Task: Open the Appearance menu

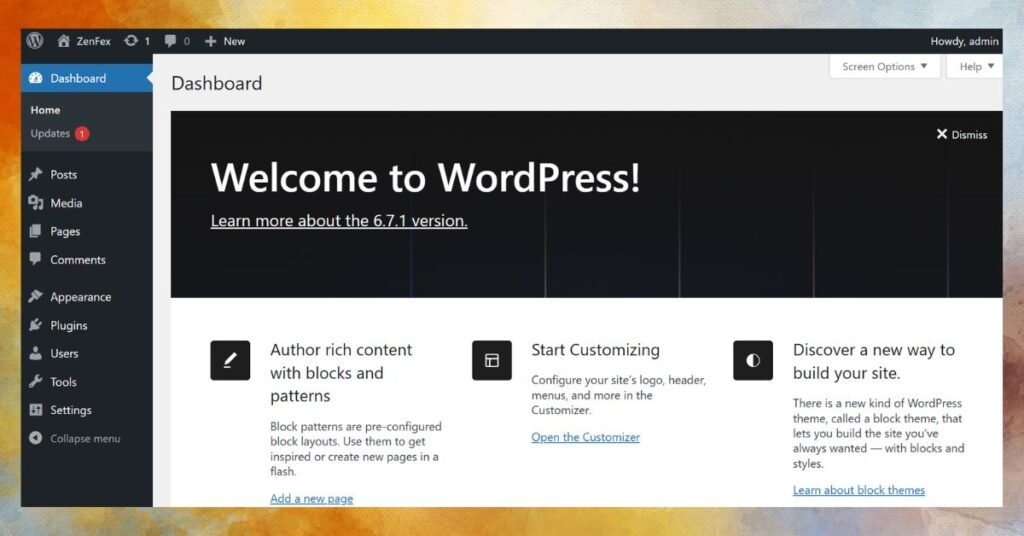Action: (x=80, y=297)
